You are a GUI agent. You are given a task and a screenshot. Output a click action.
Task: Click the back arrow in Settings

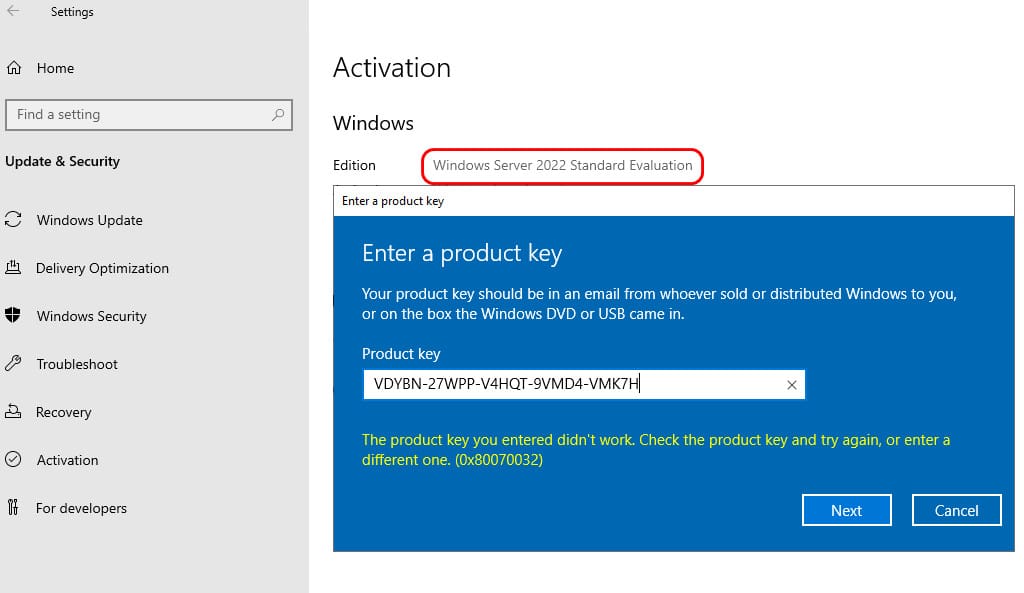(x=13, y=11)
